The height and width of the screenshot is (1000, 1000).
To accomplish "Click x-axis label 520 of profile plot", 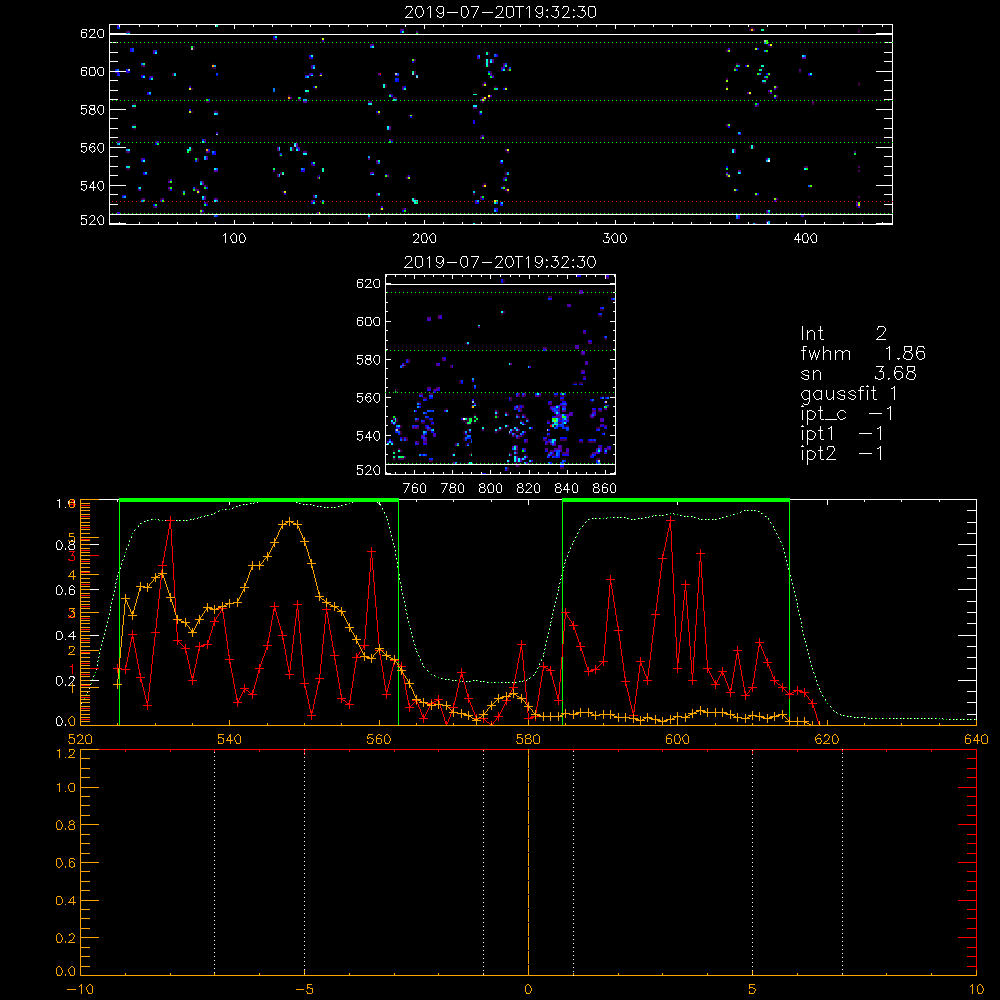I will 80,739.
